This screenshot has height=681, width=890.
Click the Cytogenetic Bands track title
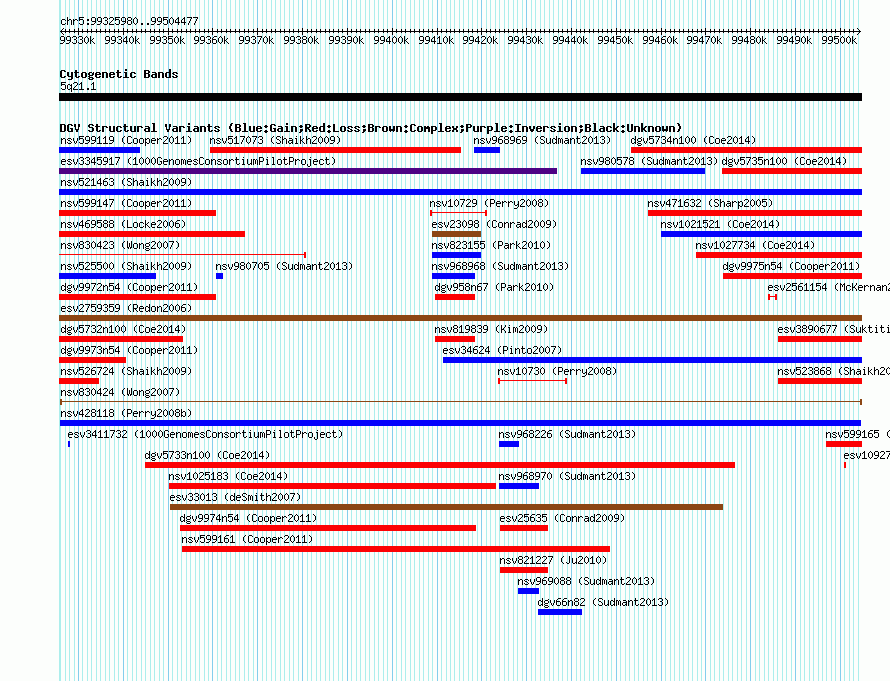tap(119, 74)
